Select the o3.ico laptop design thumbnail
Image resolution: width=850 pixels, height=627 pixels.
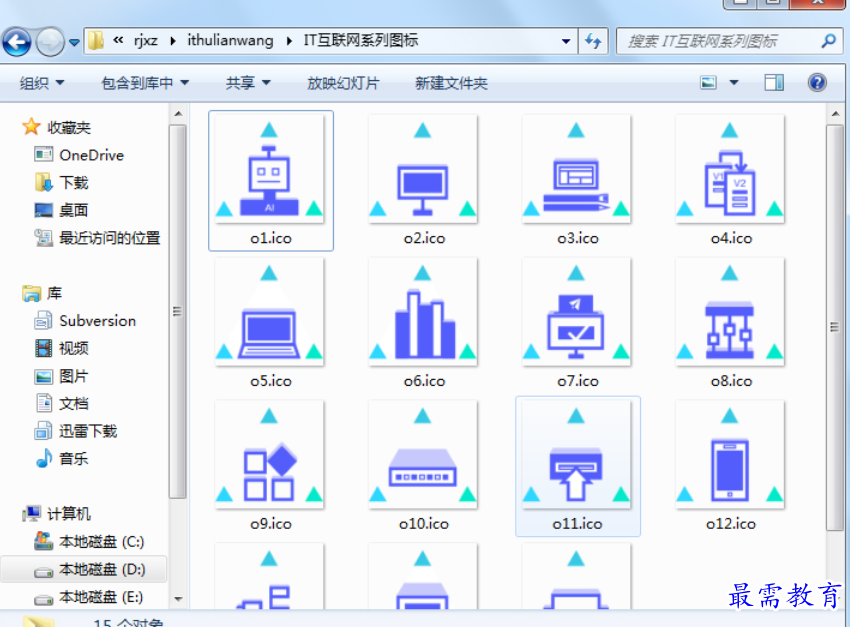(x=576, y=169)
